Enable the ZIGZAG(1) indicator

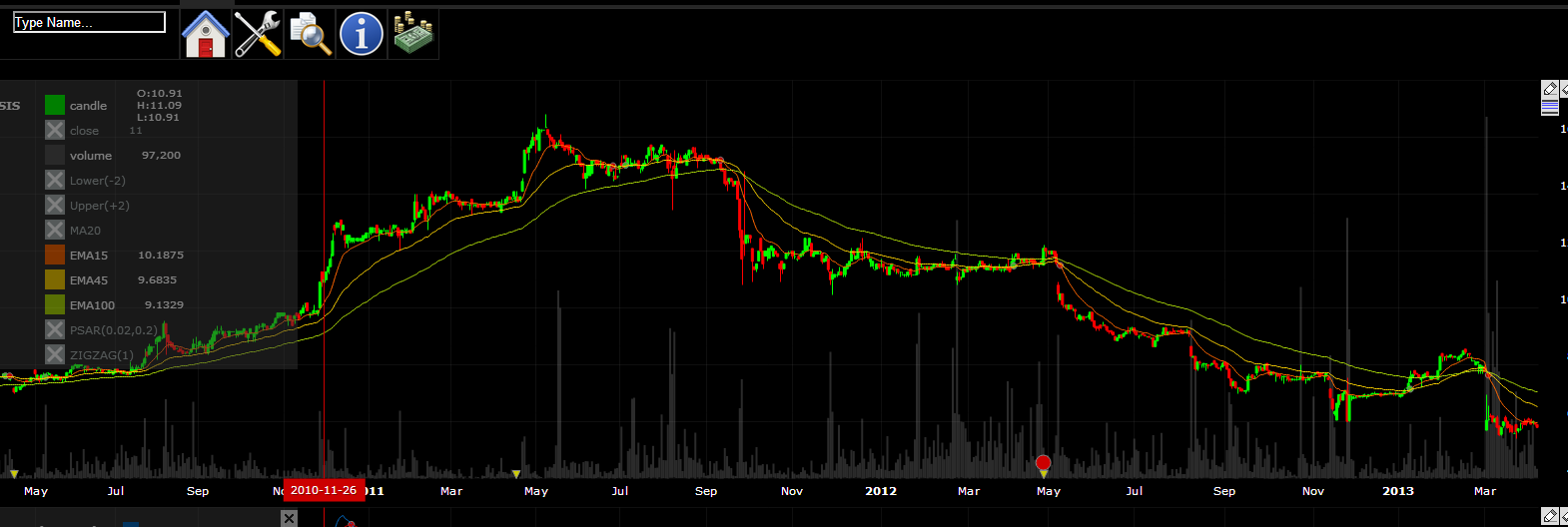55,354
